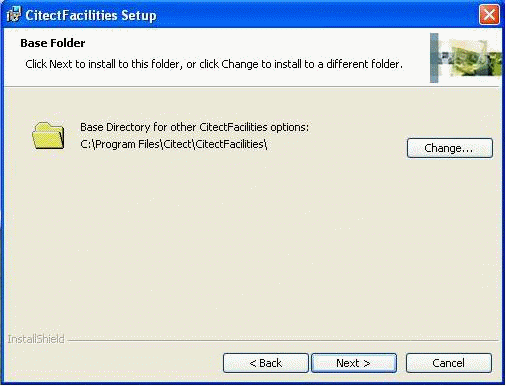Click the CitectFacilities Setup title text
The width and height of the screenshot is (506, 386).
pyautogui.click(x=91, y=15)
